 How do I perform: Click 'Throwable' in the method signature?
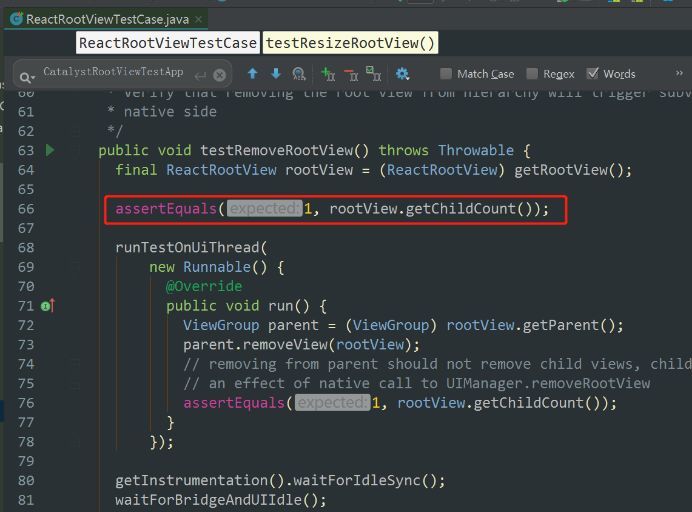476,151
